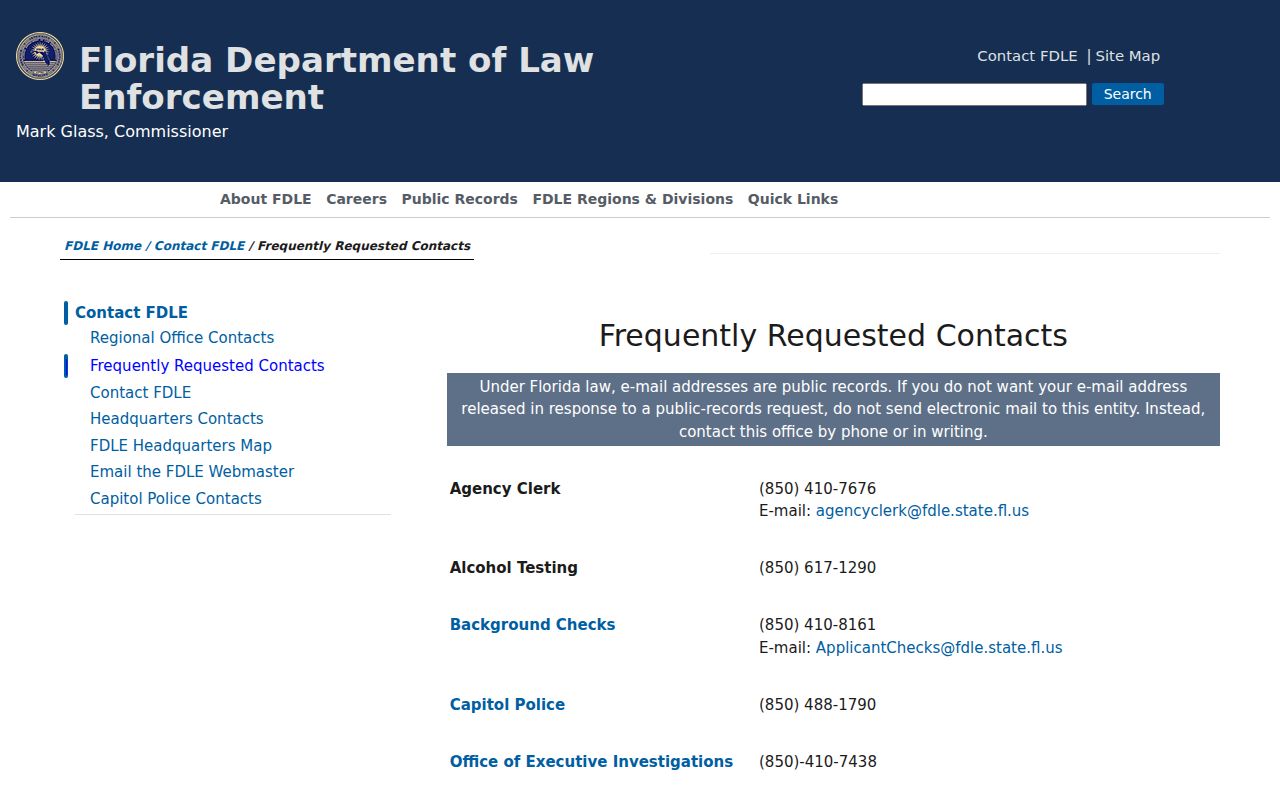Open the Quick Links menu
The height and width of the screenshot is (800, 1280).
pyautogui.click(x=793, y=199)
